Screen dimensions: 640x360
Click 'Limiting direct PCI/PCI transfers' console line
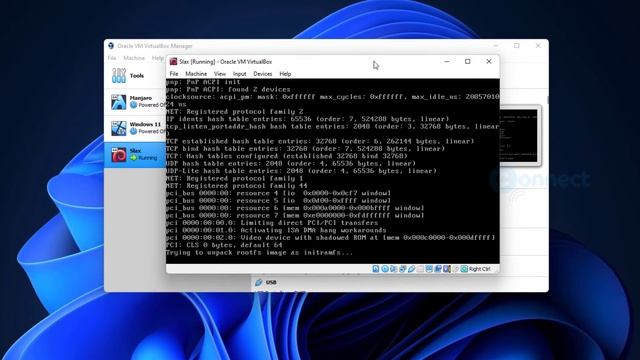point(272,223)
